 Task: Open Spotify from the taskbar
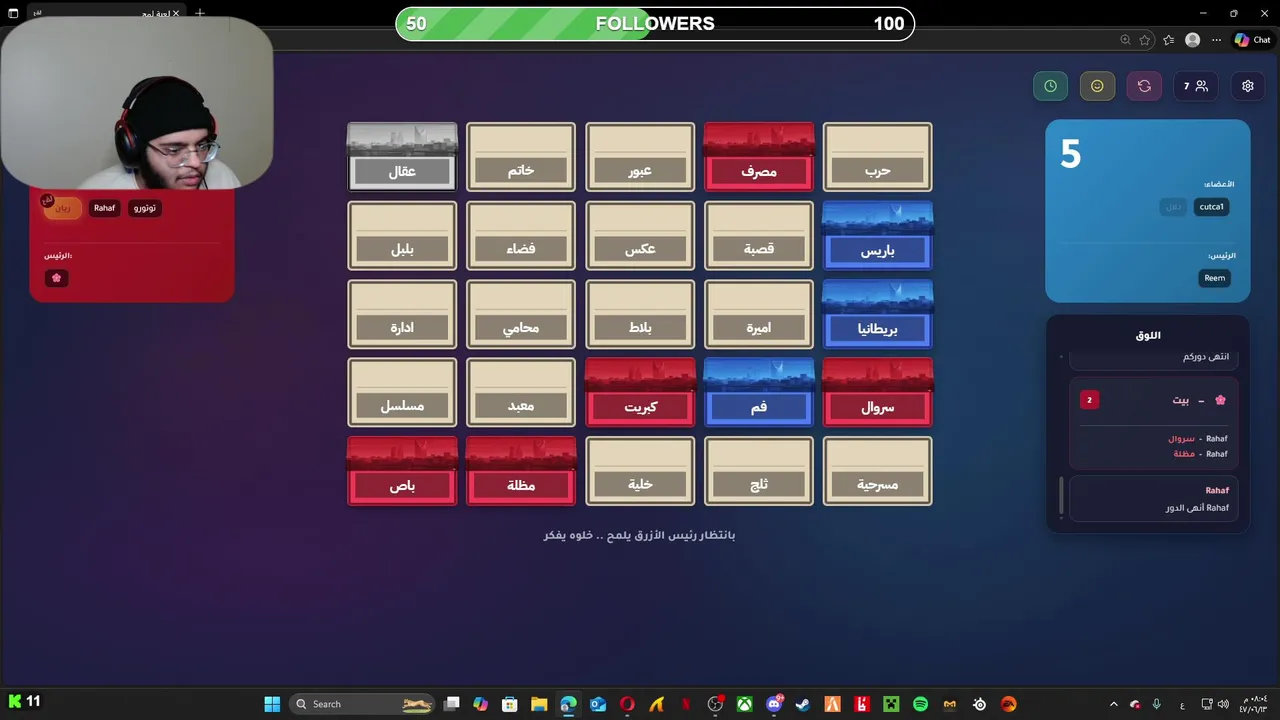tap(921, 704)
